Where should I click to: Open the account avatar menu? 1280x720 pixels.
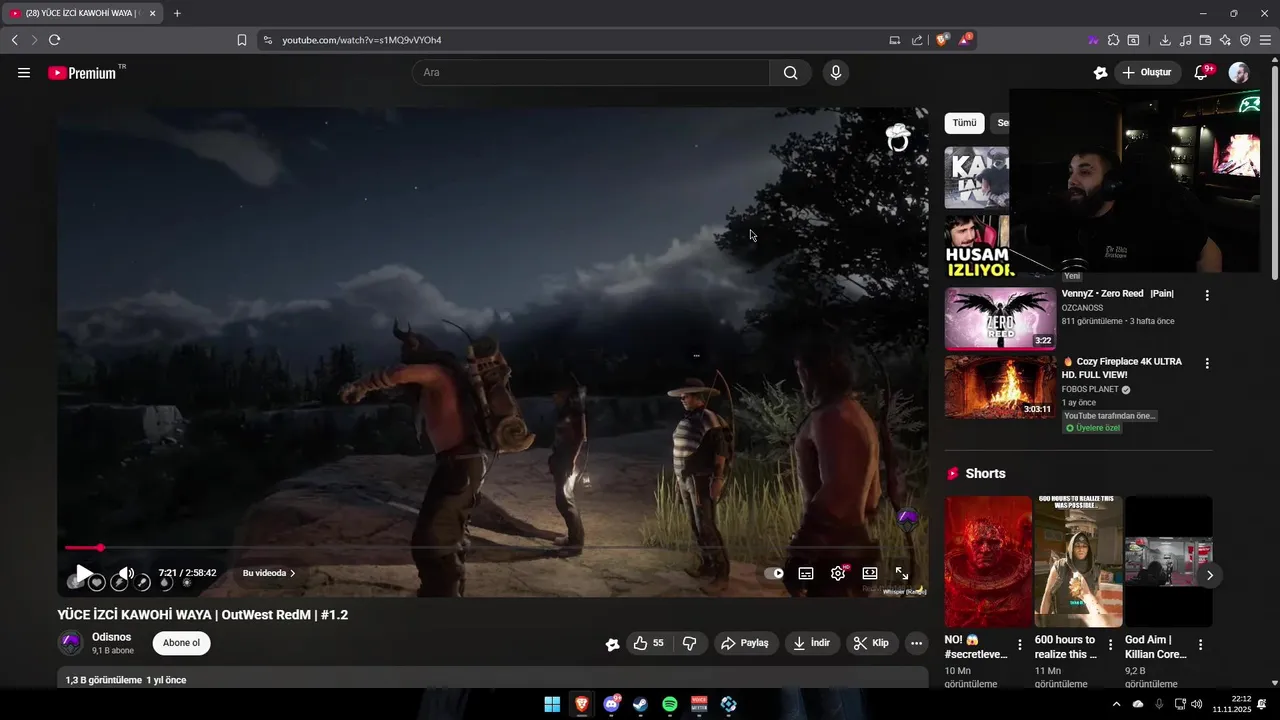pos(1238,73)
